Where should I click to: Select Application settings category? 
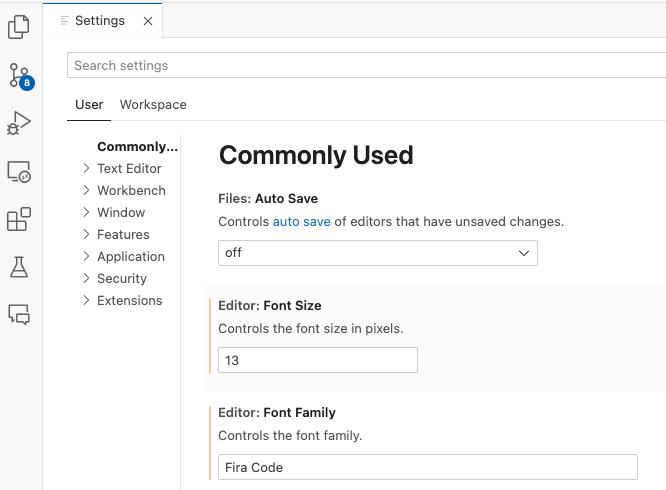point(131,257)
